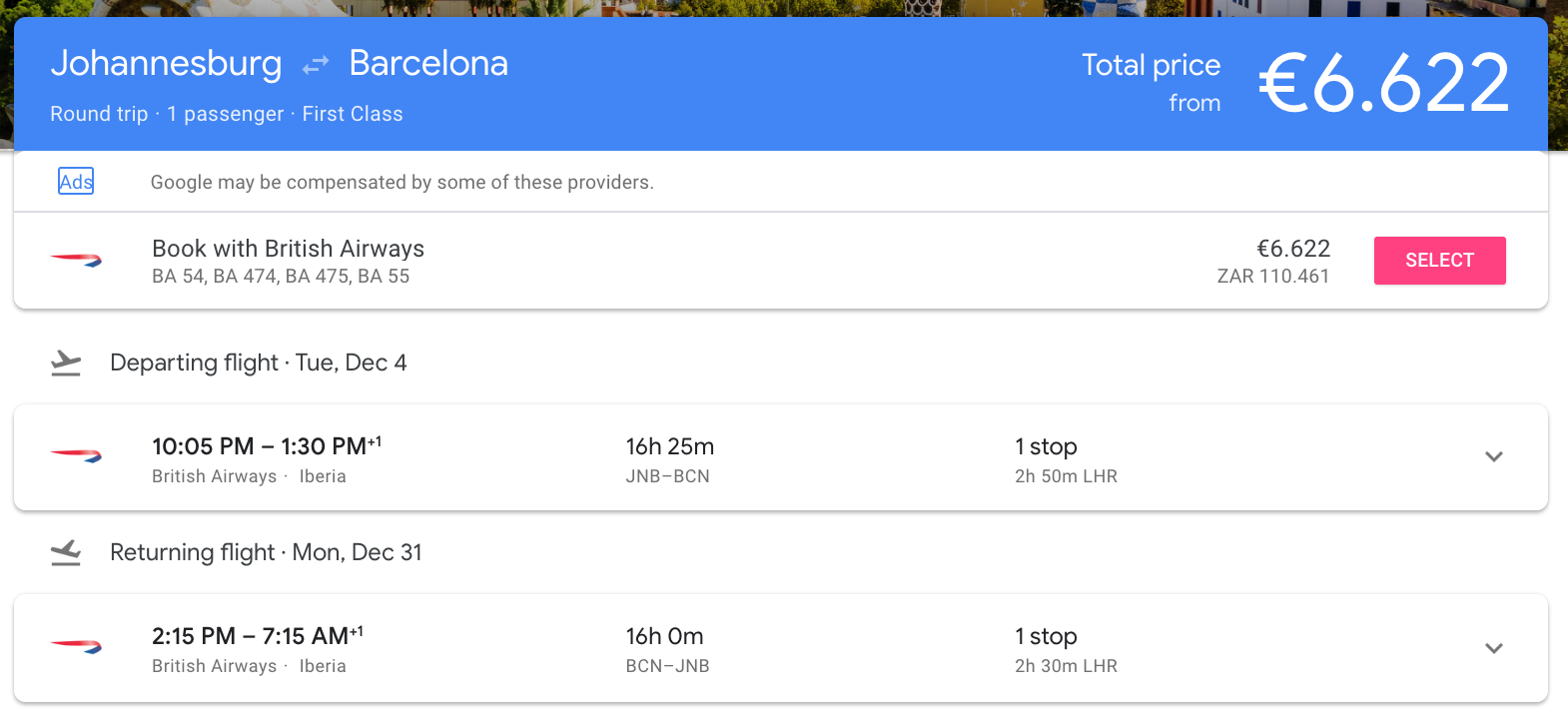Click the departing flight takeoff plane icon
Screen dimensions: 1568x723
(66, 363)
